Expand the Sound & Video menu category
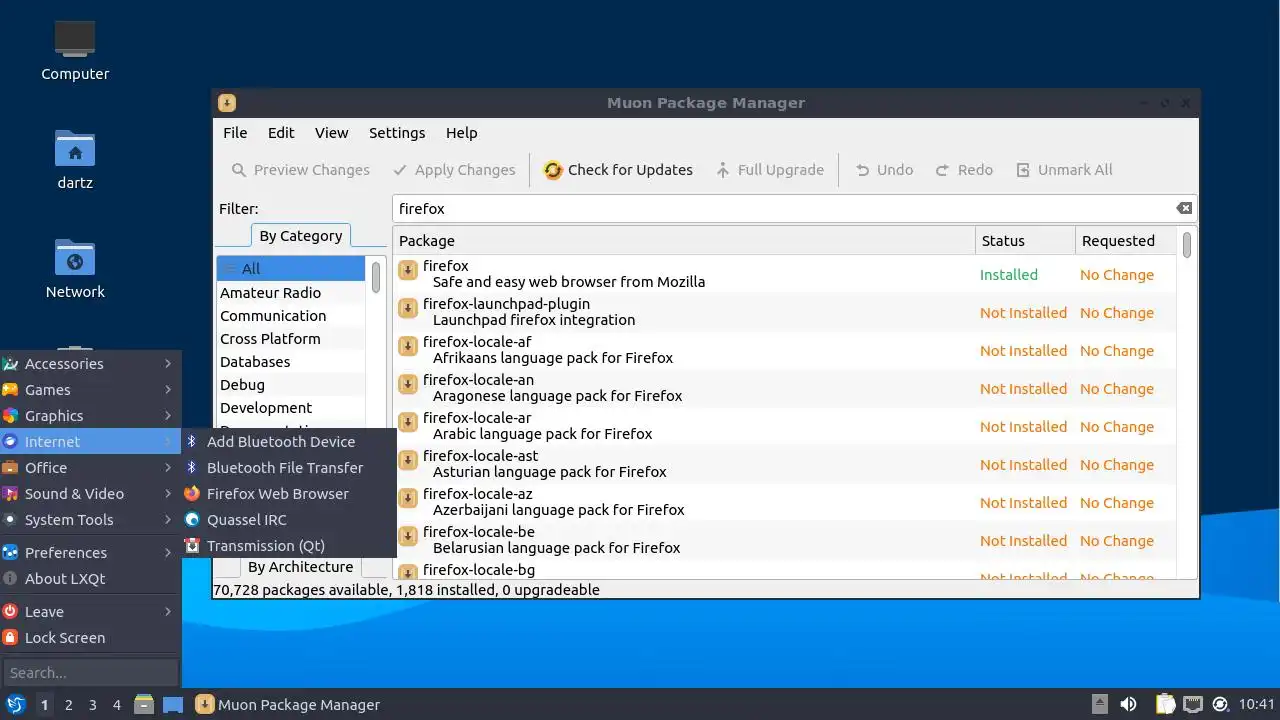Screen dimensions: 1280x720 pos(90,494)
